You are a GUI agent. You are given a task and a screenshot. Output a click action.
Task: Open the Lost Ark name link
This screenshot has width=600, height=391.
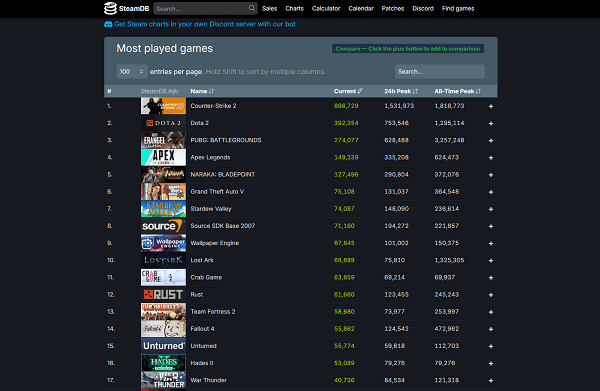(x=202, y=260)
